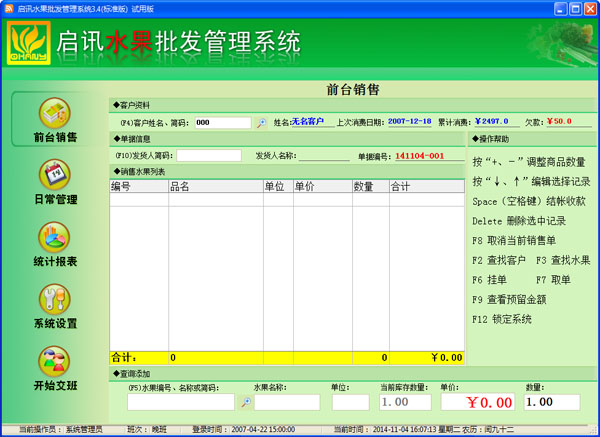Click the 数量 quantity field showing 1.00
The width and height of the screenshot is (600, 437).
tap(552, 402)
